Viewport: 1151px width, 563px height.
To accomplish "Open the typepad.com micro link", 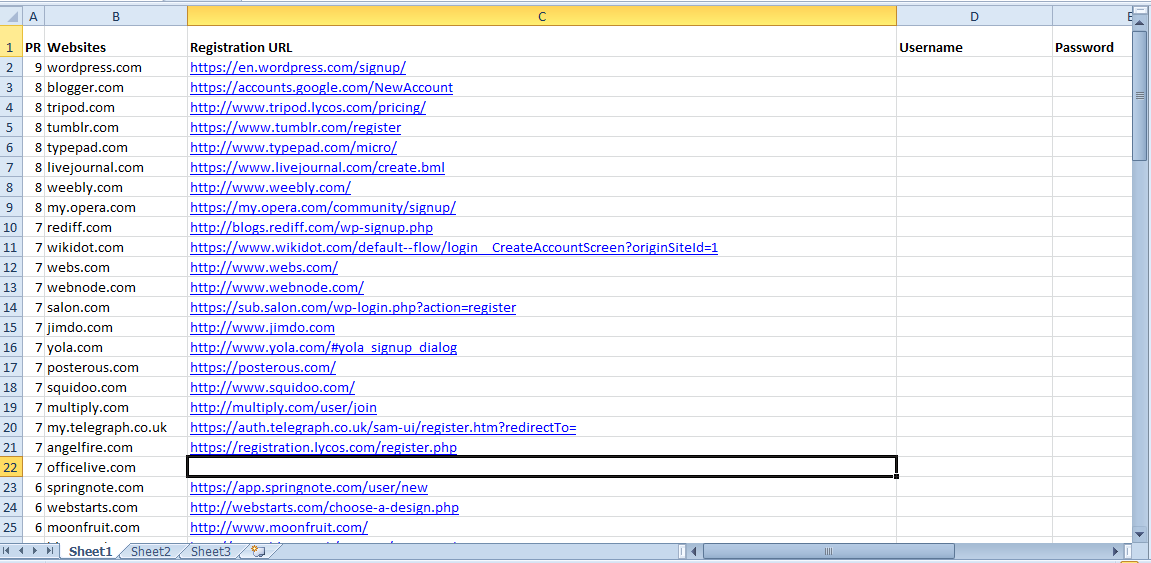I will [x=294, y=148].
